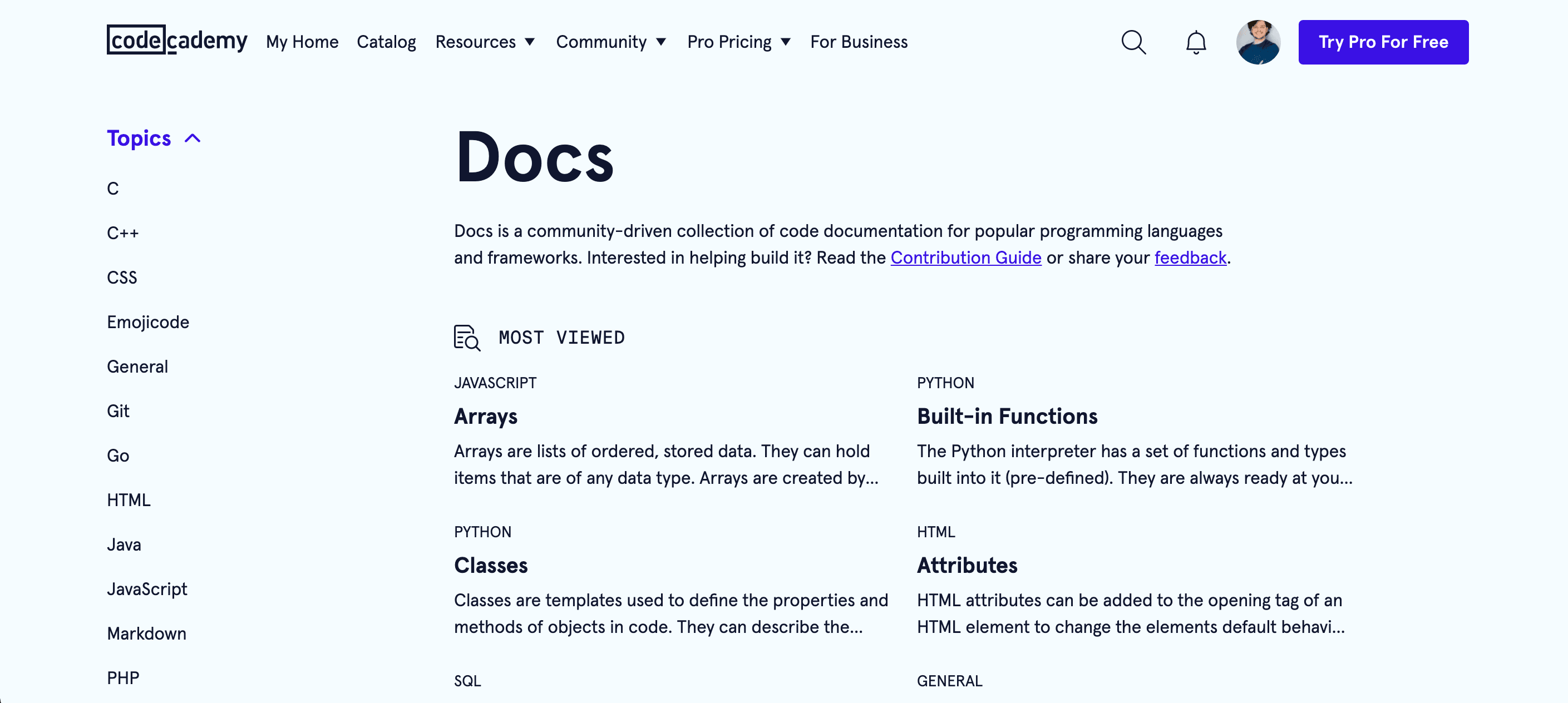The height and width of the screenshot is (703, 1568).
Task: Open the JavaScript Arrays doc
Action: click(486, 417)
